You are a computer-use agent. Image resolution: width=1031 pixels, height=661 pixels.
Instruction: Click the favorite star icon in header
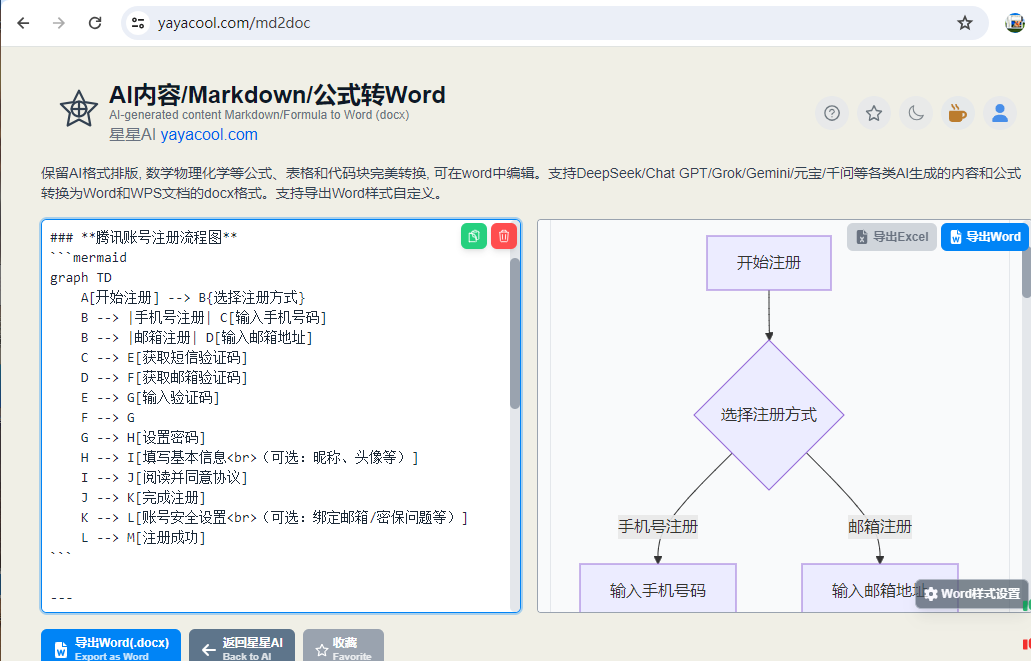click(874, 114)
